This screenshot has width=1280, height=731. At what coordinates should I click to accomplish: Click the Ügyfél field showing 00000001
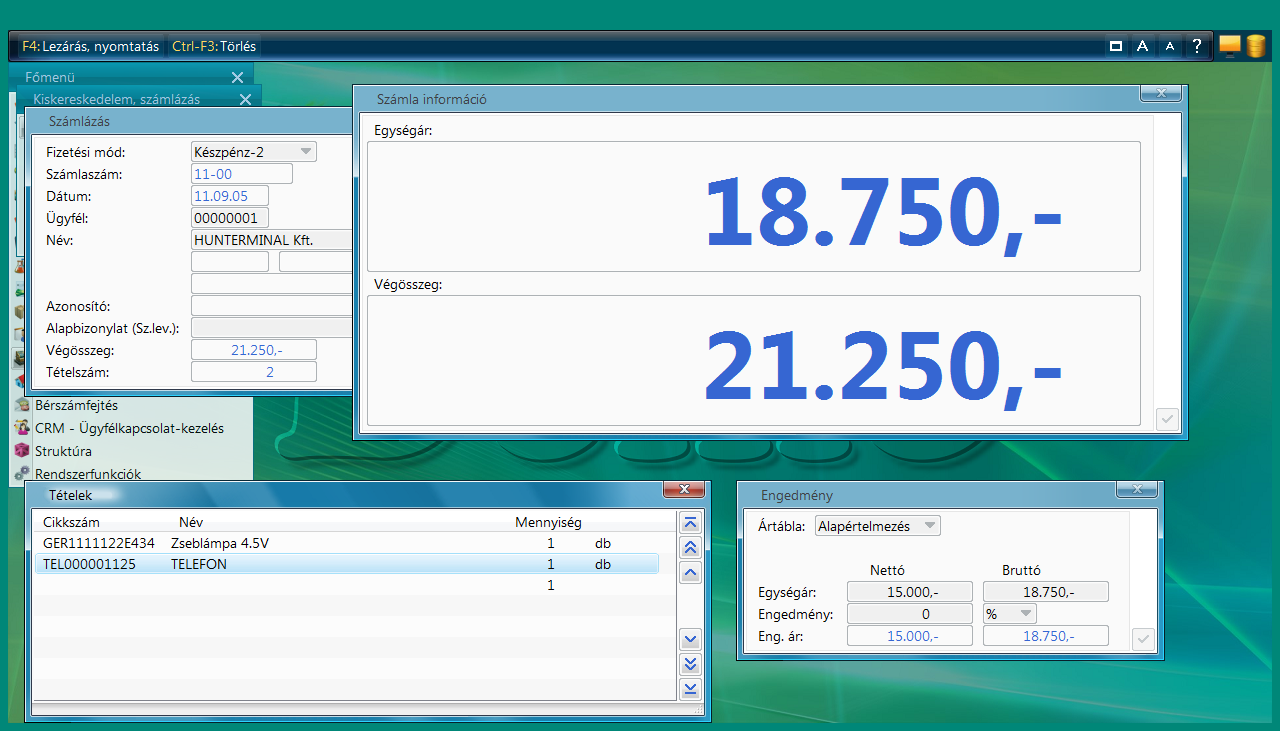tap(230, 218)
